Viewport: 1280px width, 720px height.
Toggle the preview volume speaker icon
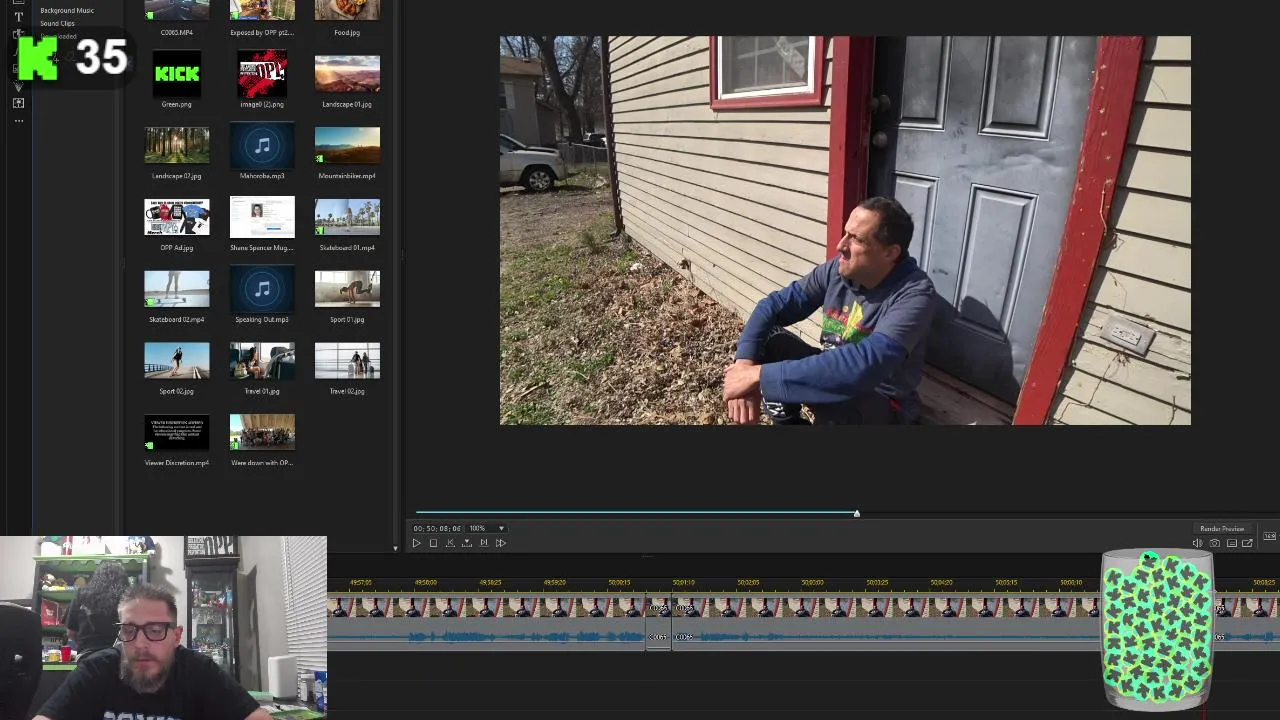tap(1197, 543)
